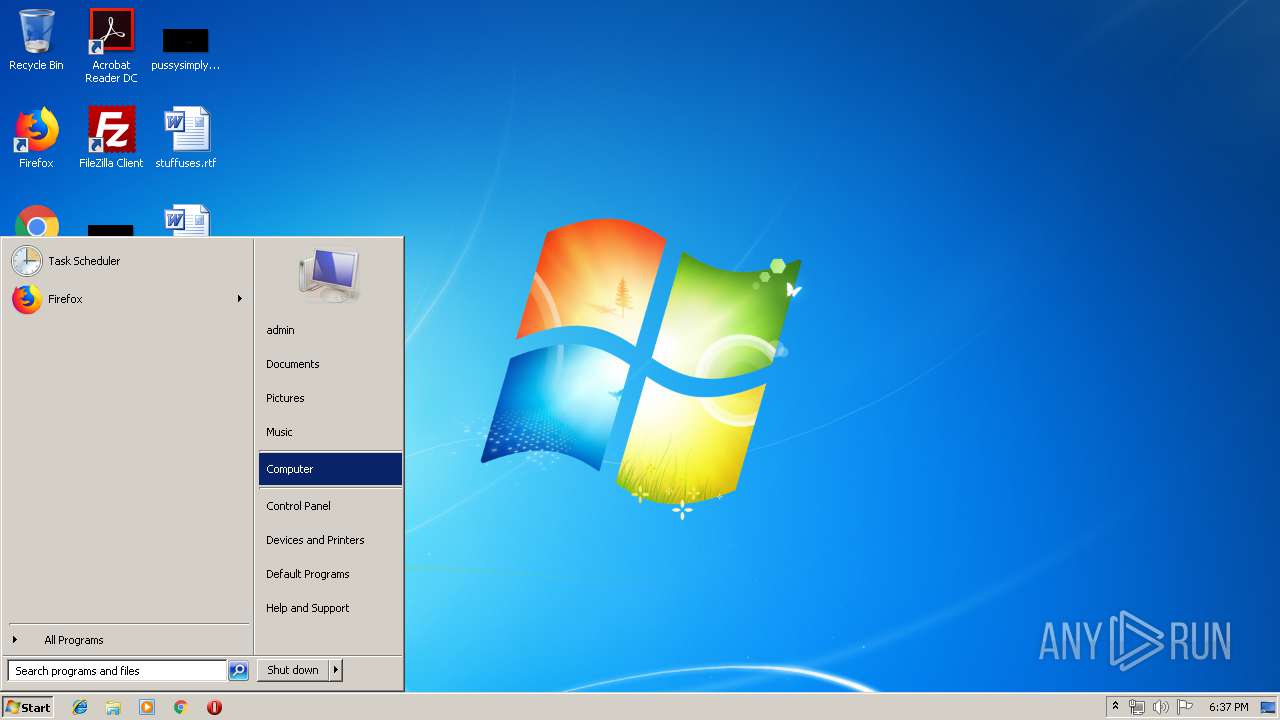
Task: Launch Chrome from the taskbar
Action: (x=181, y=707)
